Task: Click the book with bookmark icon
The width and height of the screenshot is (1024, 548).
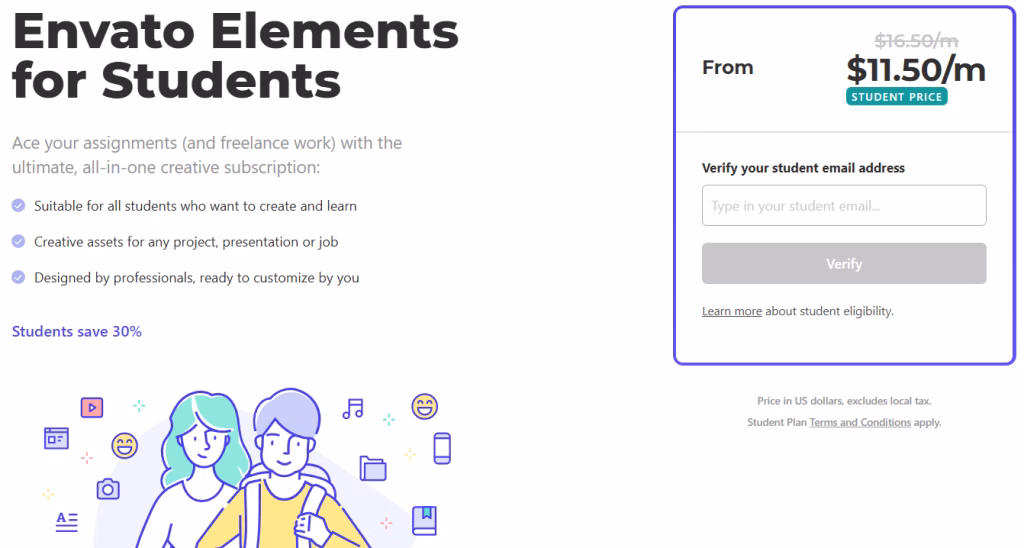Action: tap(424, 521)
